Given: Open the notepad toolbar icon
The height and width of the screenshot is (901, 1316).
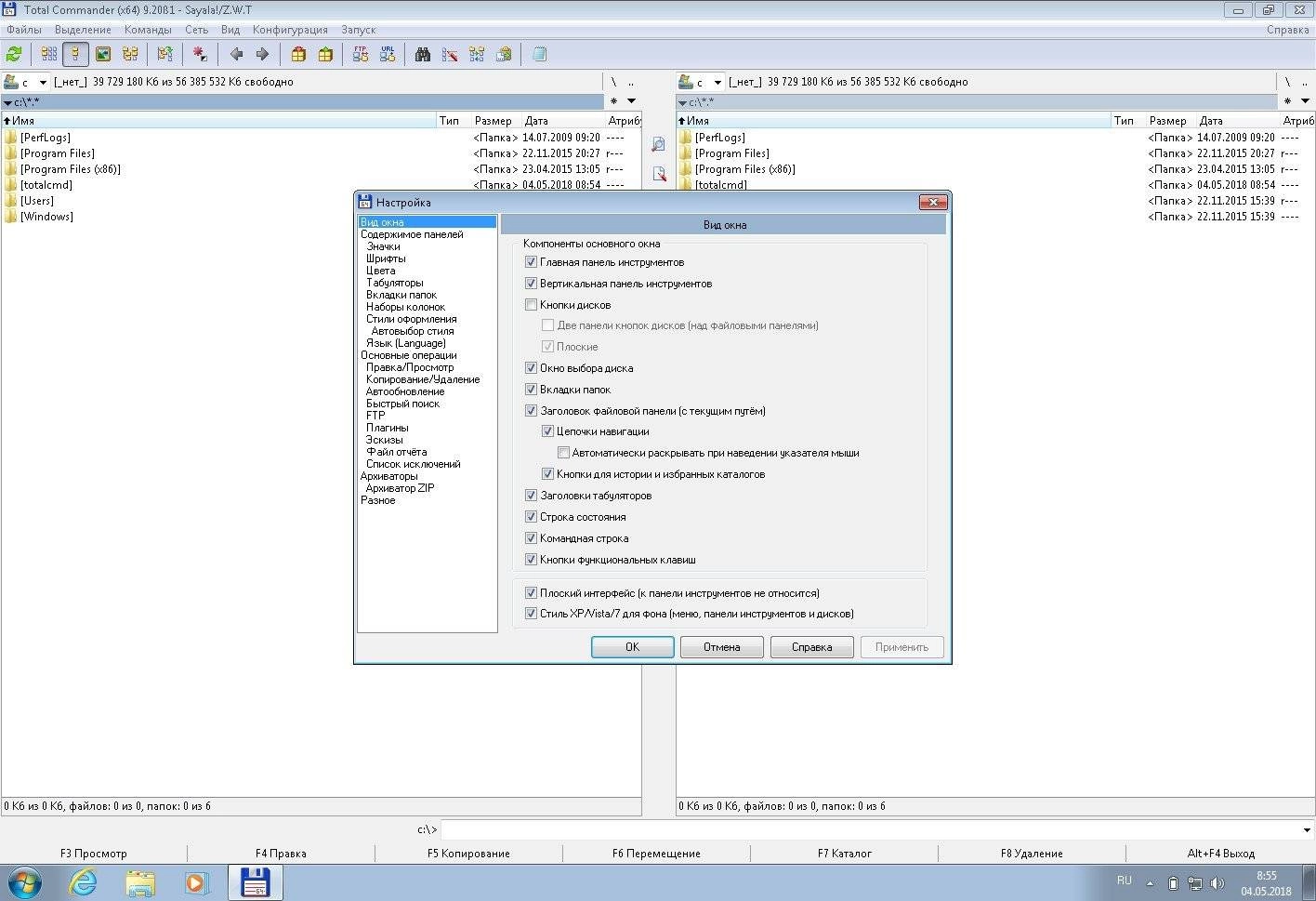Looking at the screenshot, I should pos(539,54).
